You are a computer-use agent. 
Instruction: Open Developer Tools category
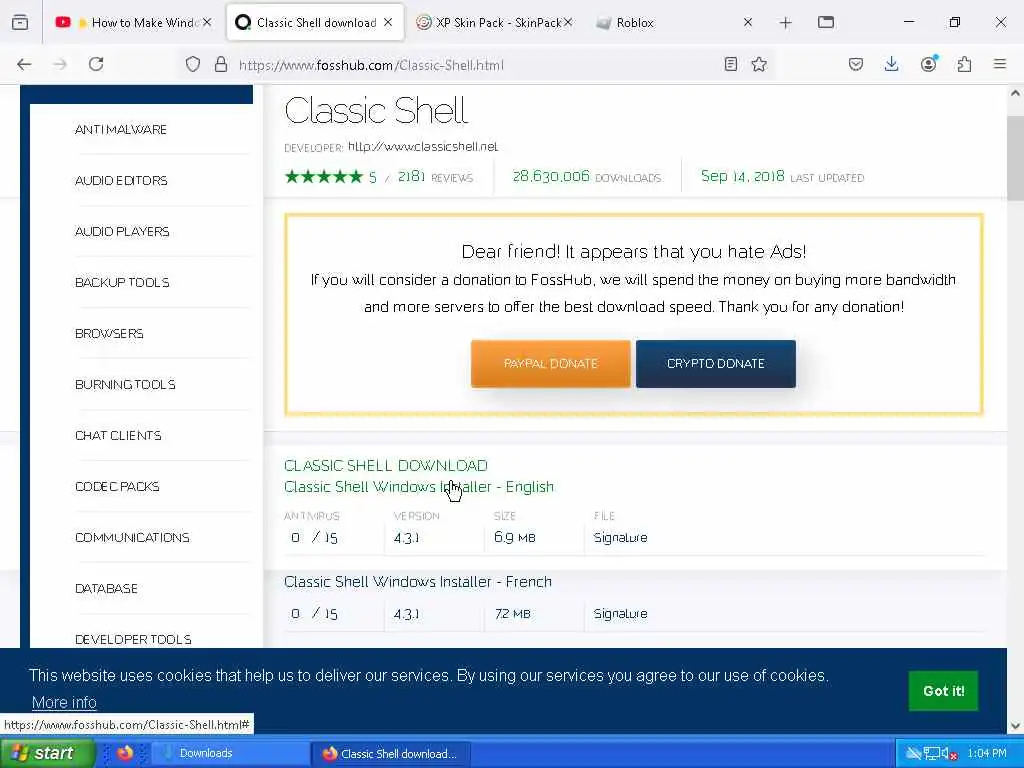pos(133,639)
